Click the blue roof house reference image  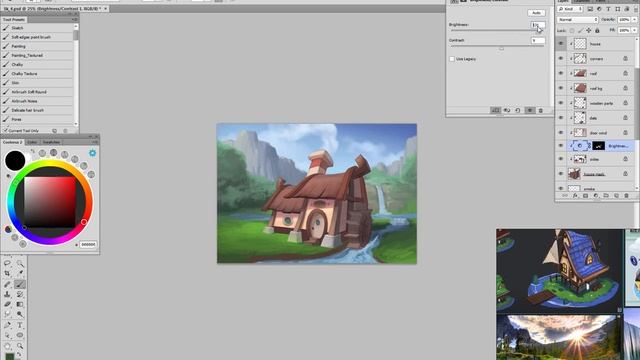560,271
